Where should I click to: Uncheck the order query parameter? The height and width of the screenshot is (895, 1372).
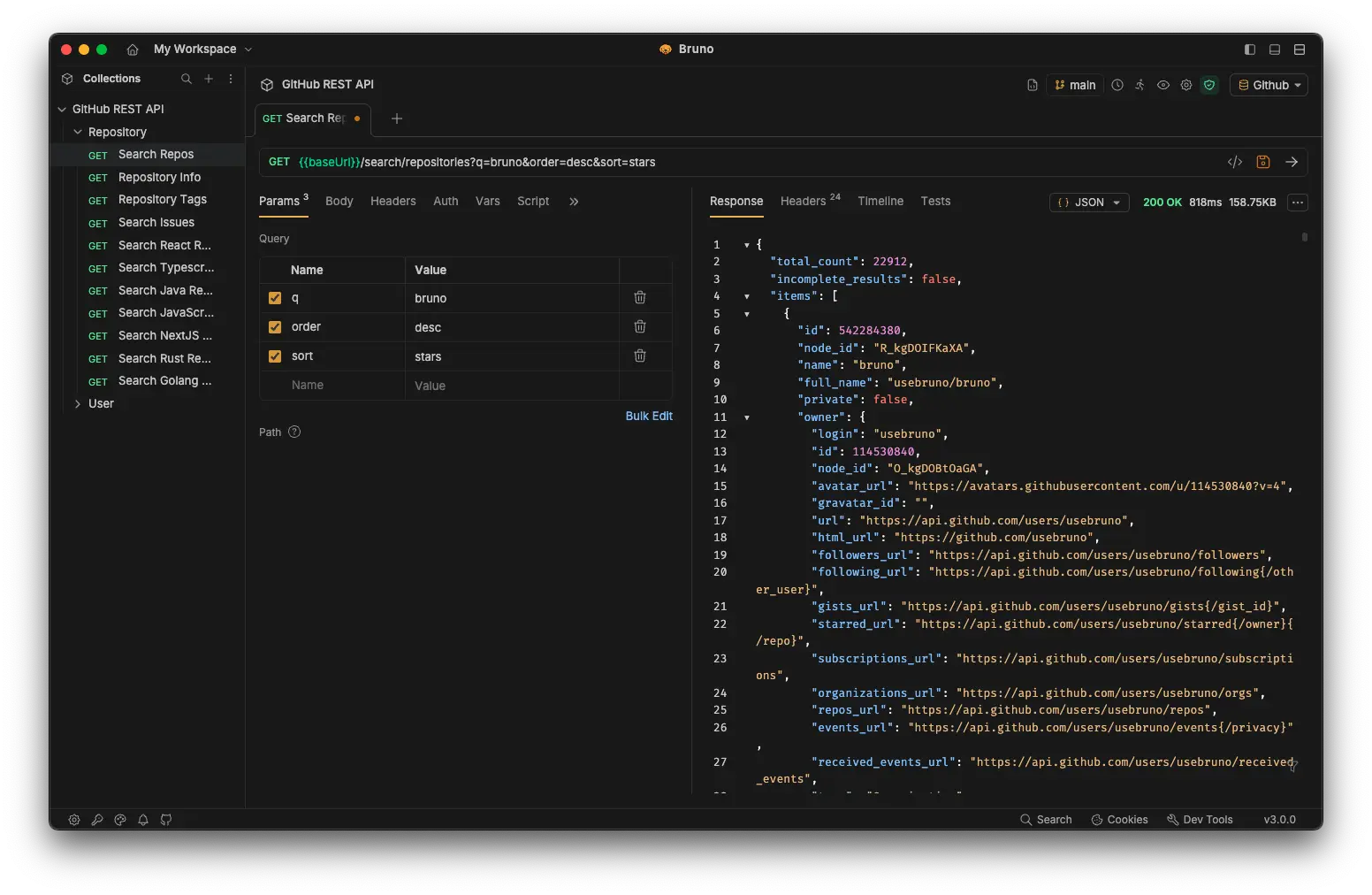[275, 327]
